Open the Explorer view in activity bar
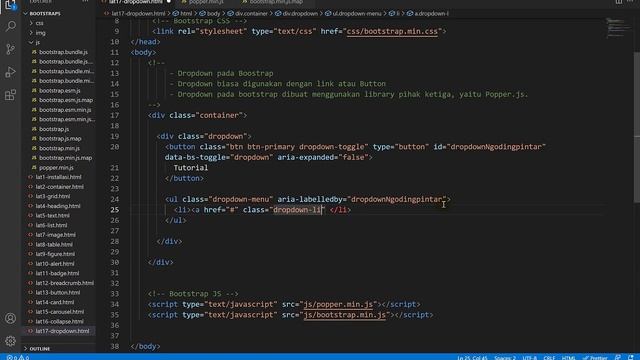The height and width of the screenshot is (360, 640). click(x=10, y=5)
